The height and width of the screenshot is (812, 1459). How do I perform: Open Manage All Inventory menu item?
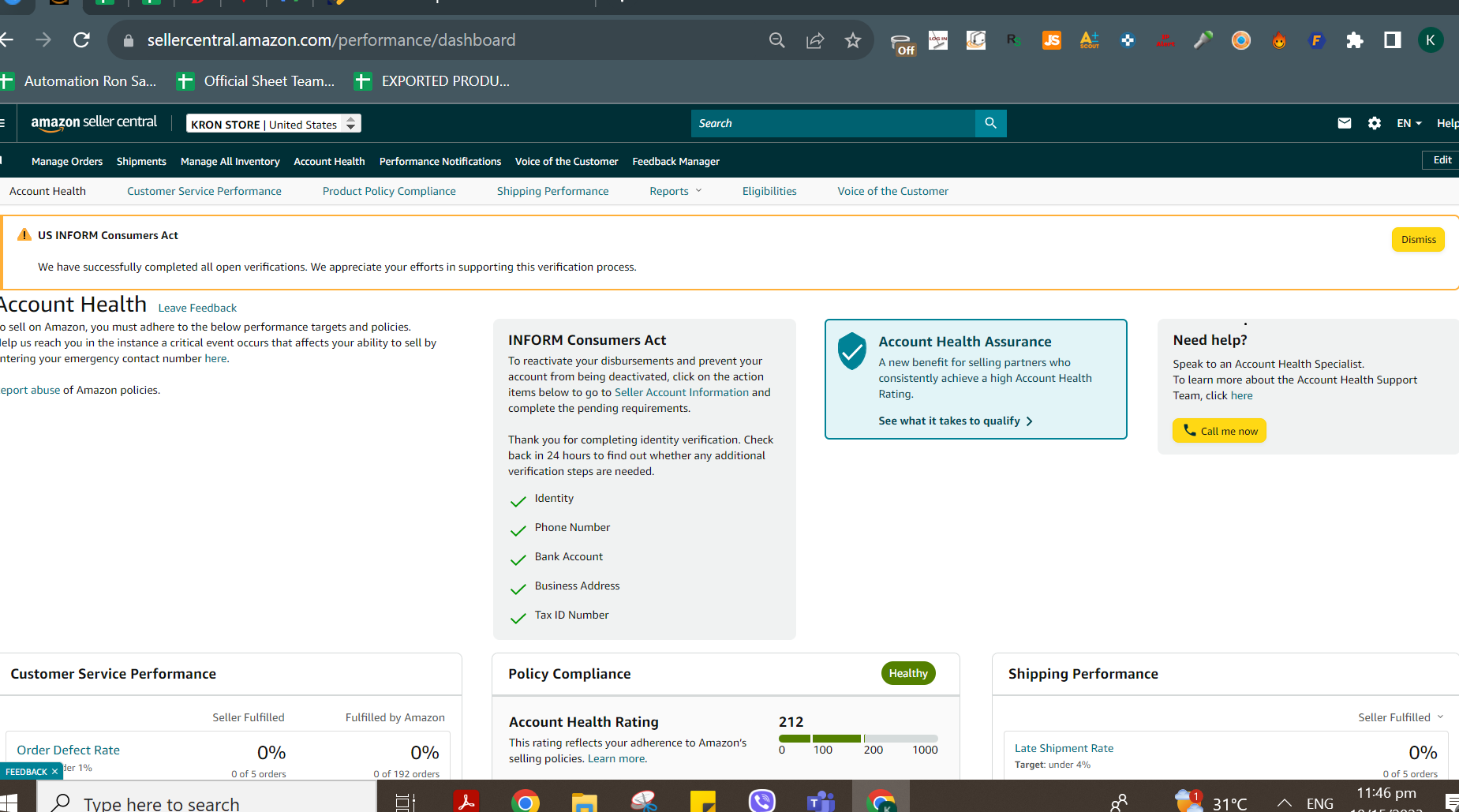click(230, 161)
